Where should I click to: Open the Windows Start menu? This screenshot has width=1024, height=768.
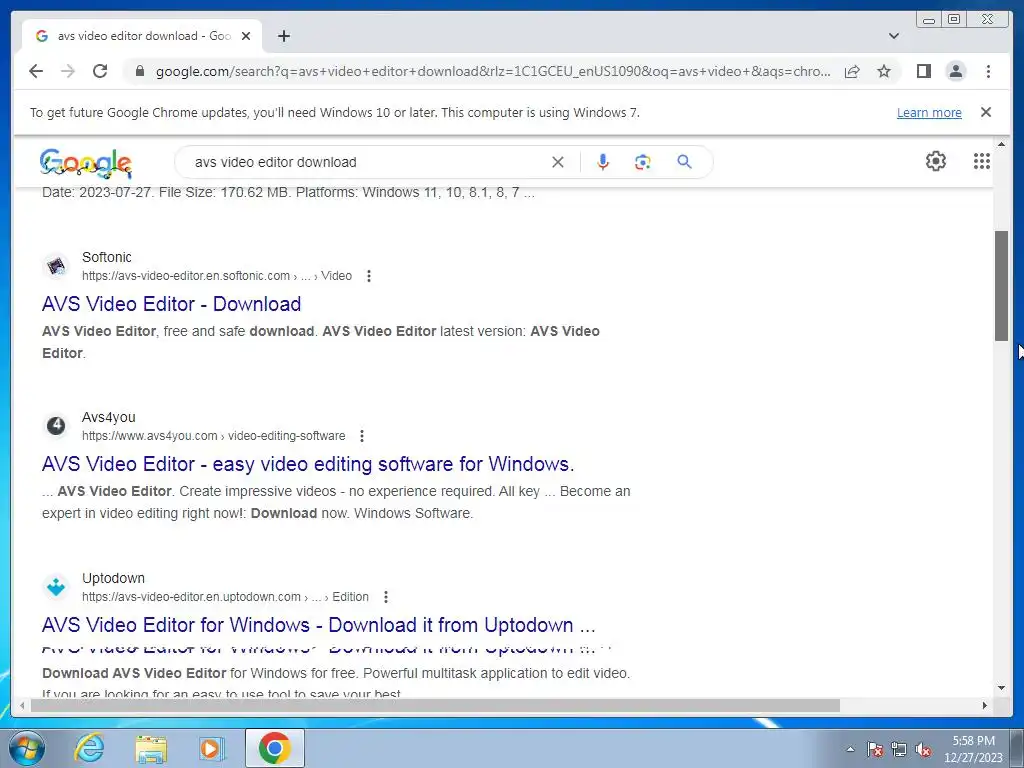tap(26, 748)
